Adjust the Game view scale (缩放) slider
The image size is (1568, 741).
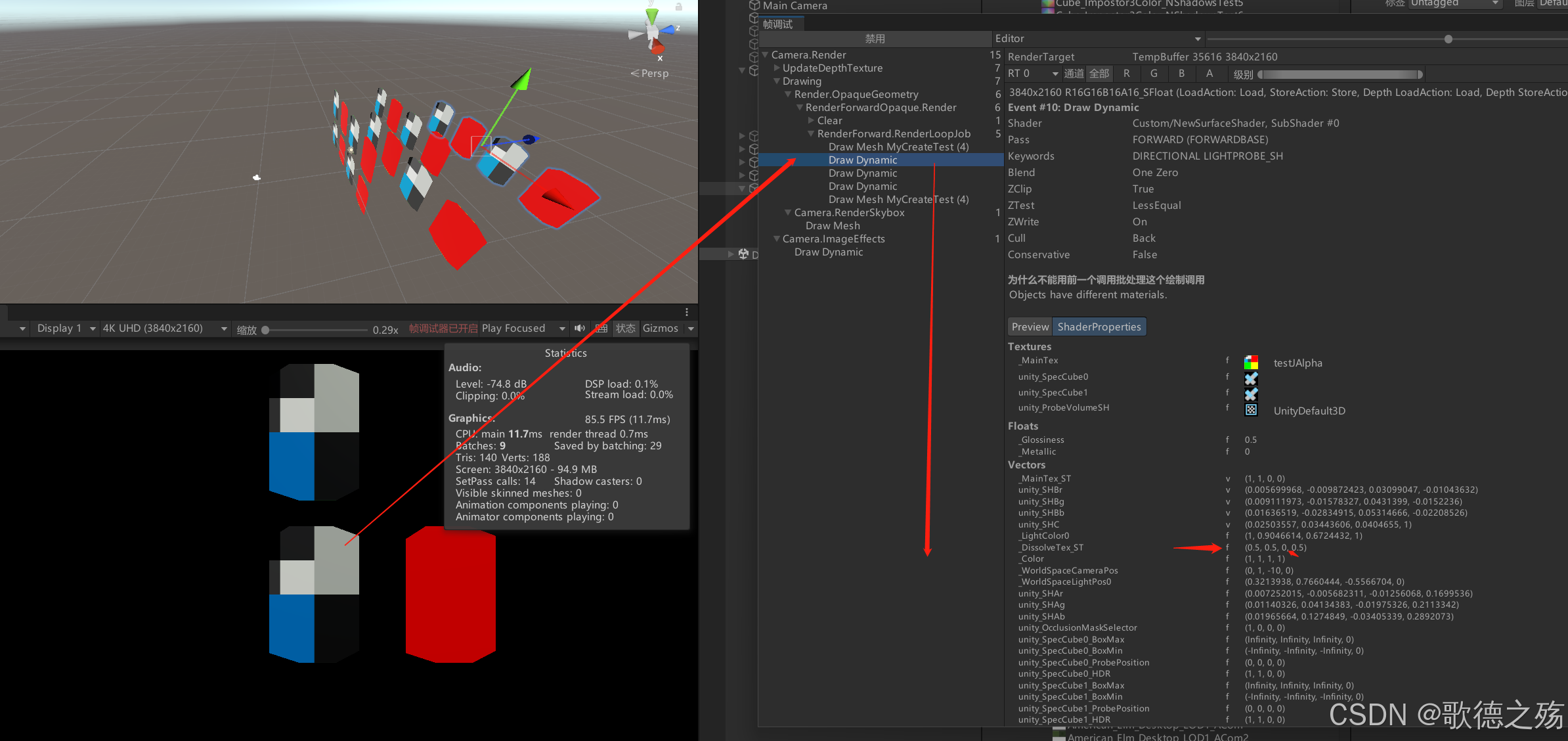pos(265,330)
